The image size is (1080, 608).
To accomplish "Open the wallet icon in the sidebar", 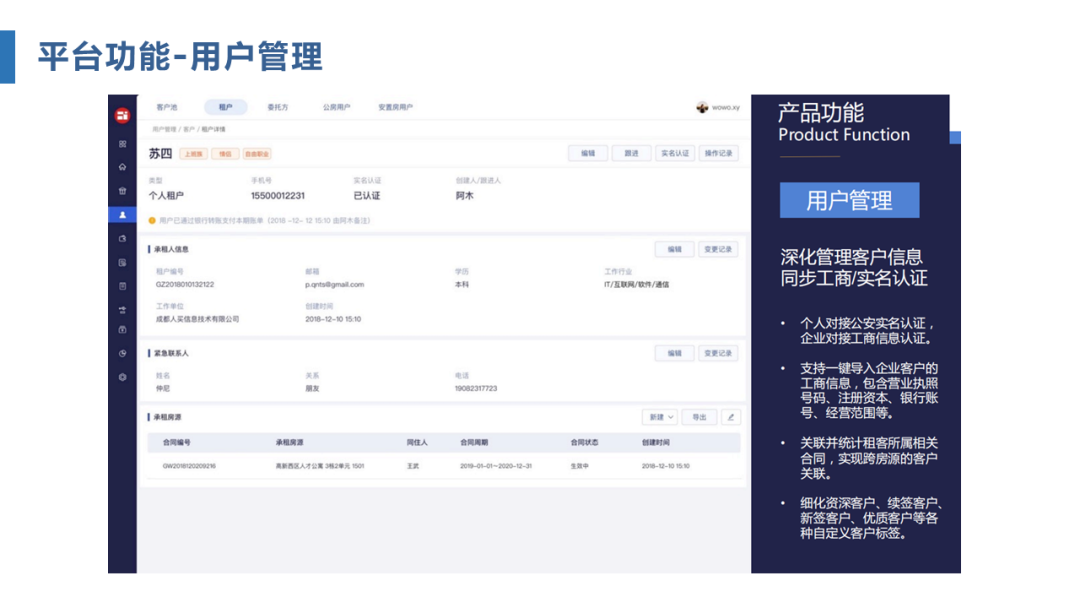I will coord(123,239).
